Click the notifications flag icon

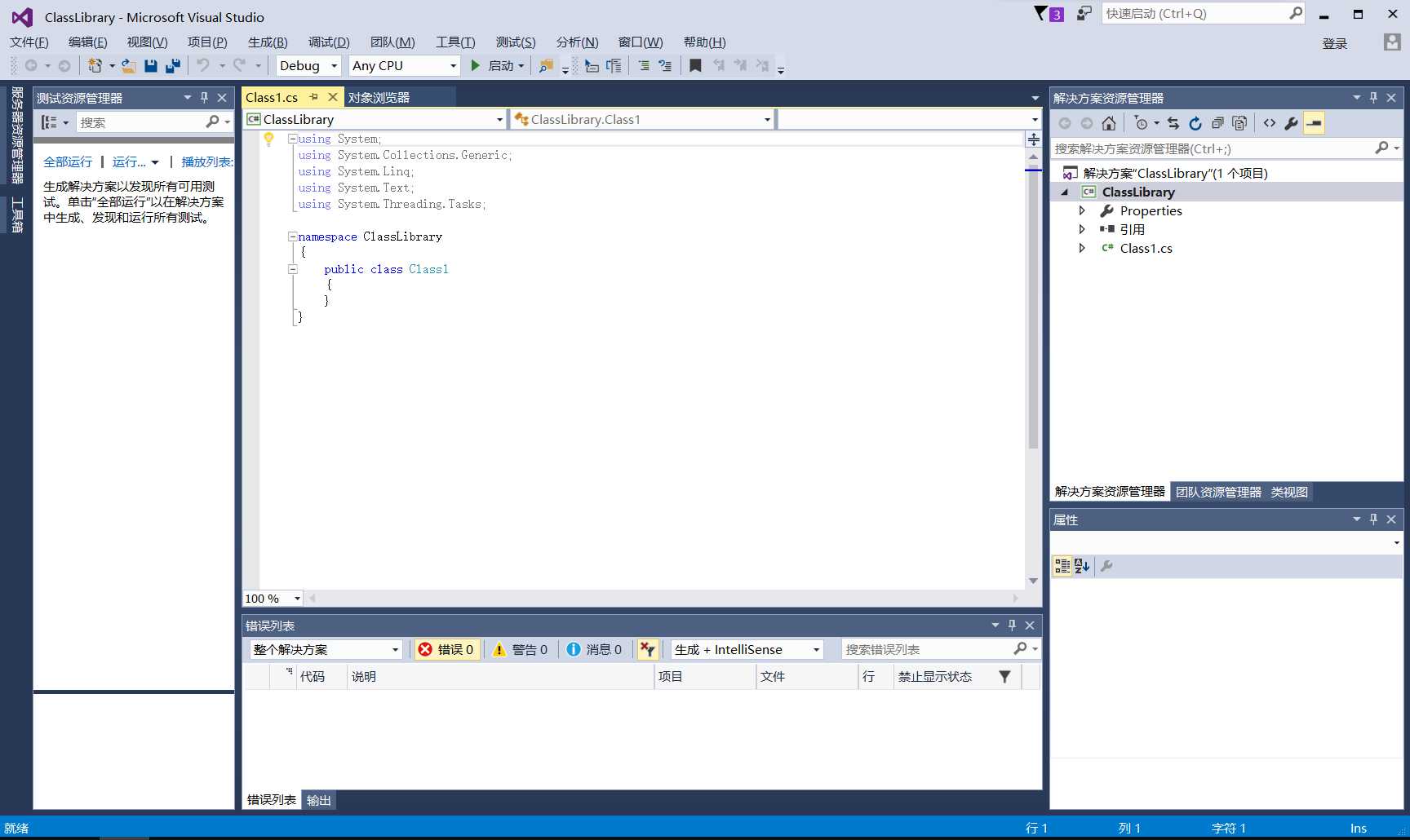click(1040, 13)
